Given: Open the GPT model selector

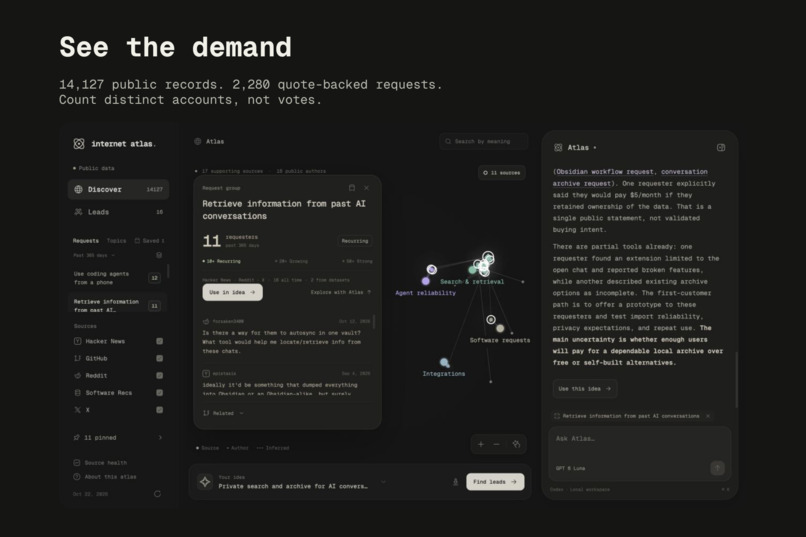Looking at the screenshot, I should pyautogui.click(x=570, y=469).
